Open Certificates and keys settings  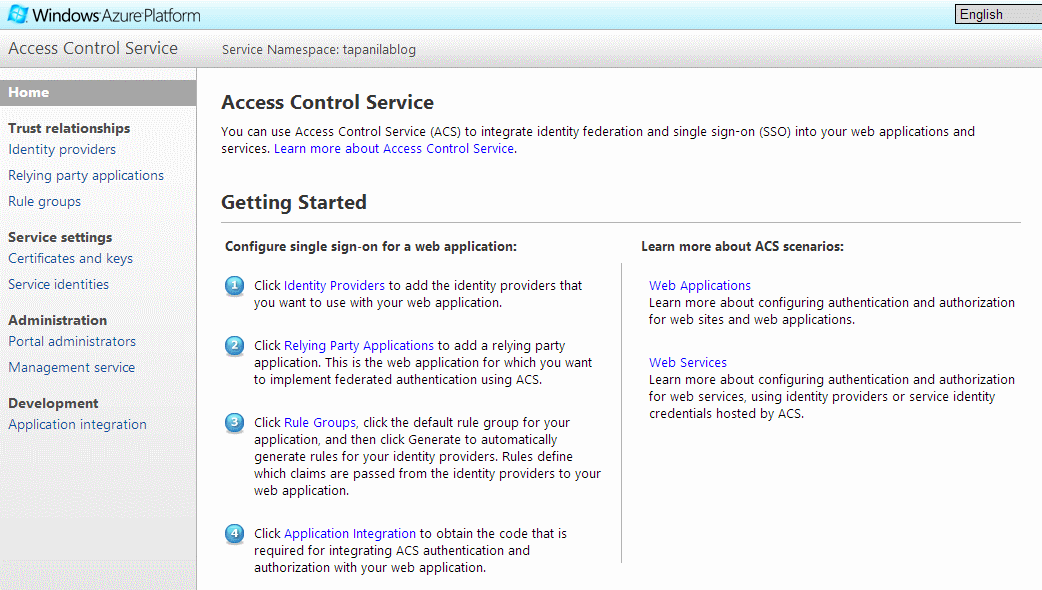(70, 258)
